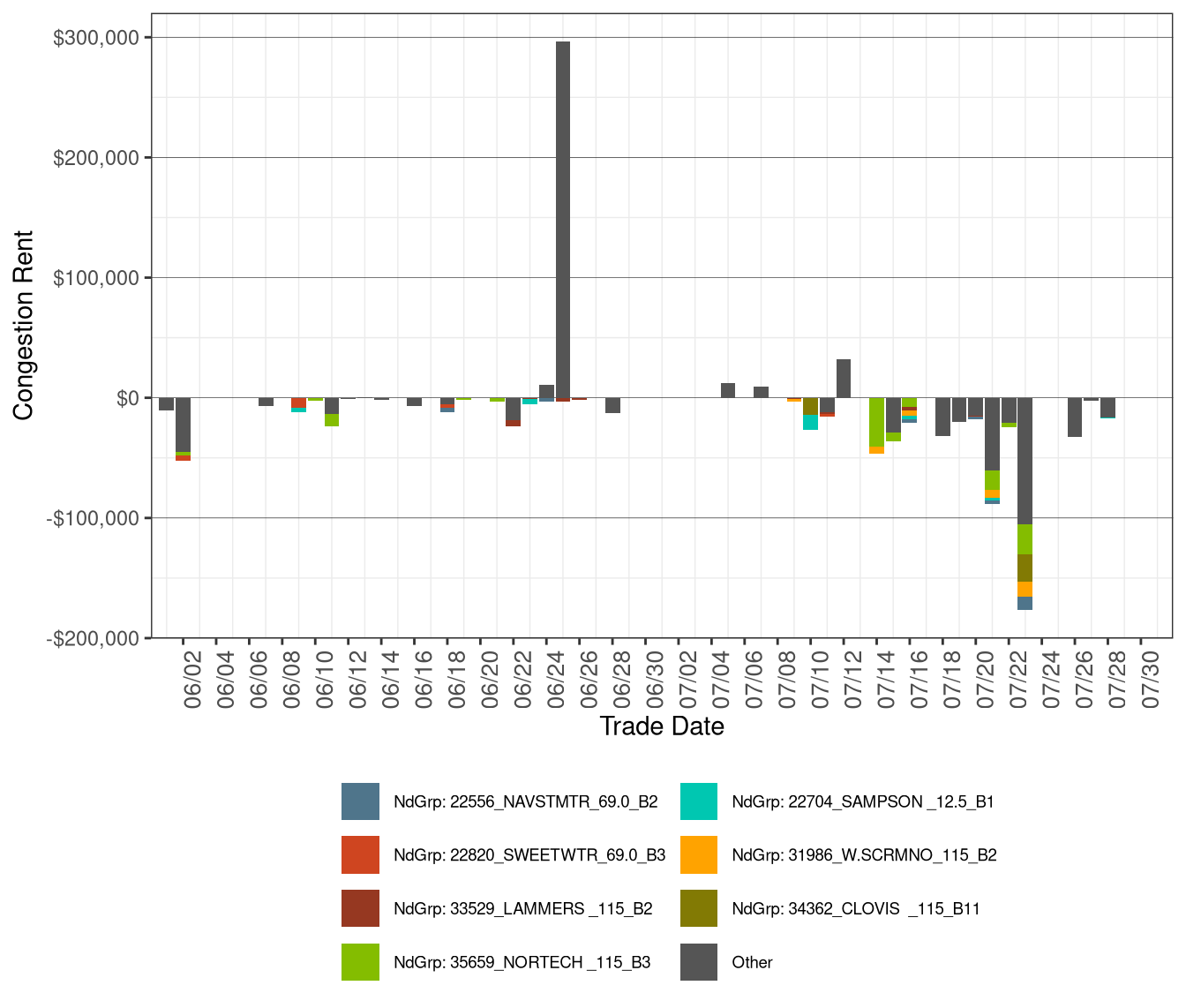
Task: Click the 06/14 x-axis date label
Action: (391, 679)
